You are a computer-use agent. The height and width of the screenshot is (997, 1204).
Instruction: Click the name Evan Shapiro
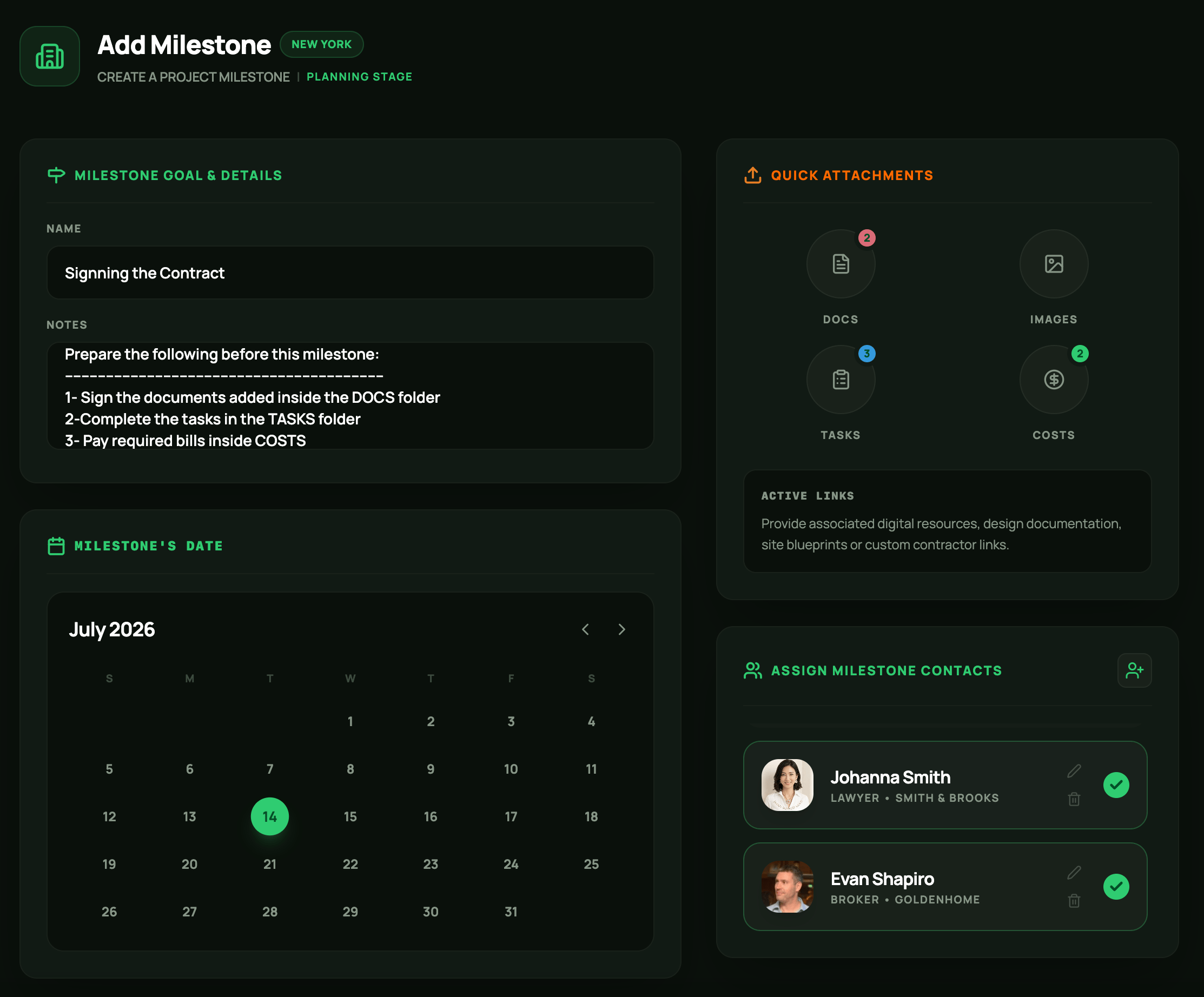[882, 879]
